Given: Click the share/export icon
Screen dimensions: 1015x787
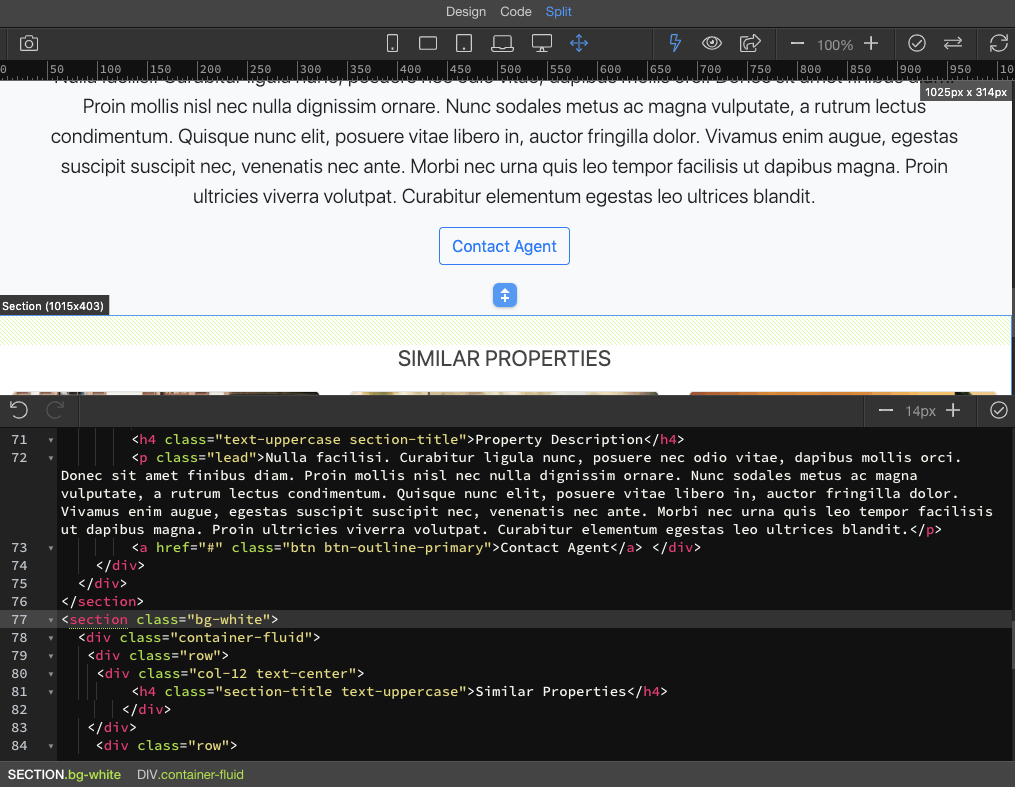Looking at the screenshot, I should tap(749, 43).
